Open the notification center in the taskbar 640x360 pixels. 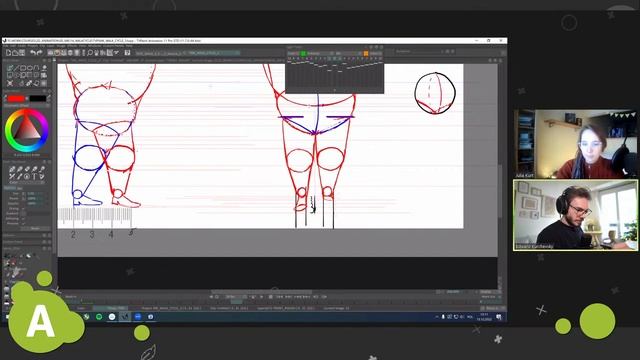click(499, 317)
